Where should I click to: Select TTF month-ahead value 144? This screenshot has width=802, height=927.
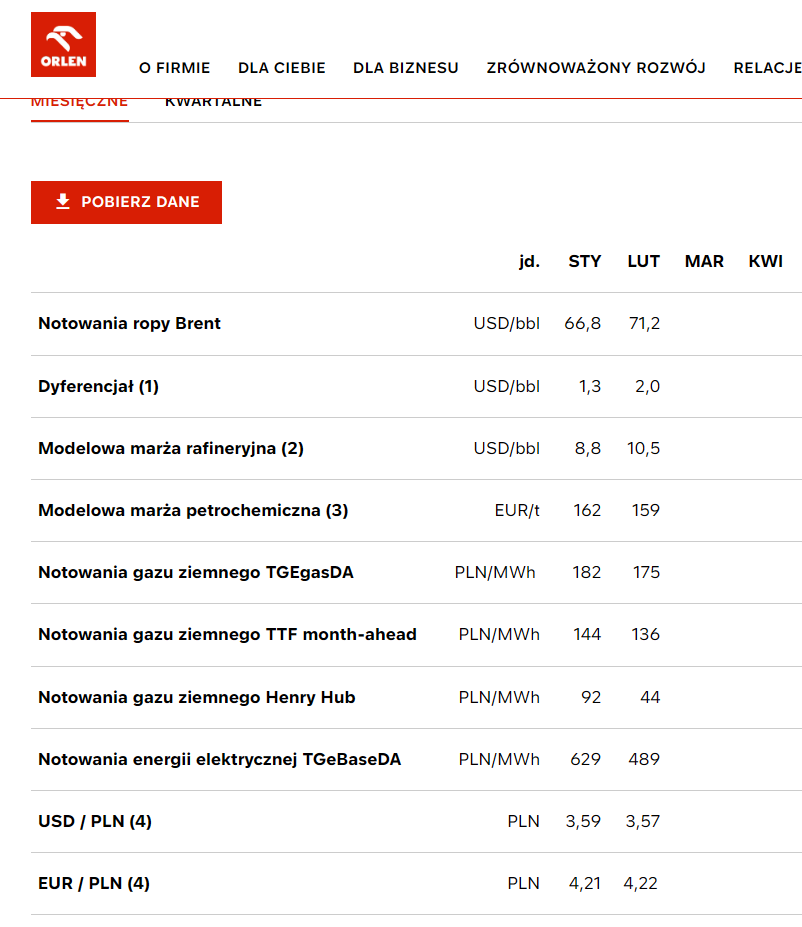(587, 634)
